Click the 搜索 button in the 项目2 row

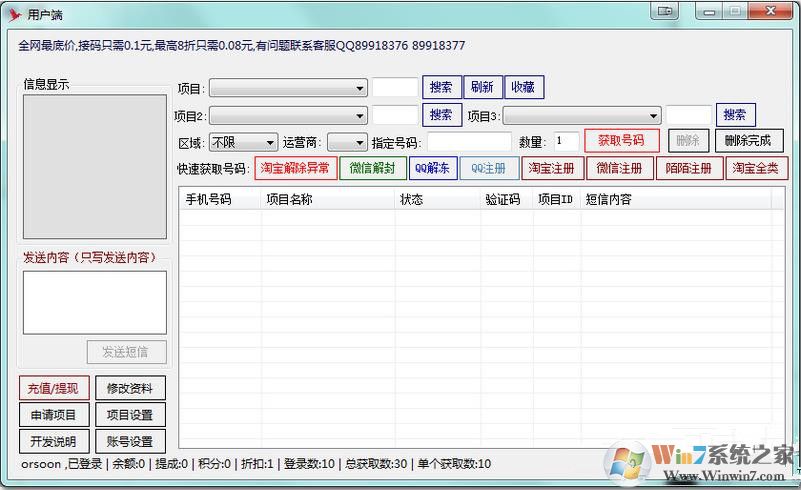441,115
